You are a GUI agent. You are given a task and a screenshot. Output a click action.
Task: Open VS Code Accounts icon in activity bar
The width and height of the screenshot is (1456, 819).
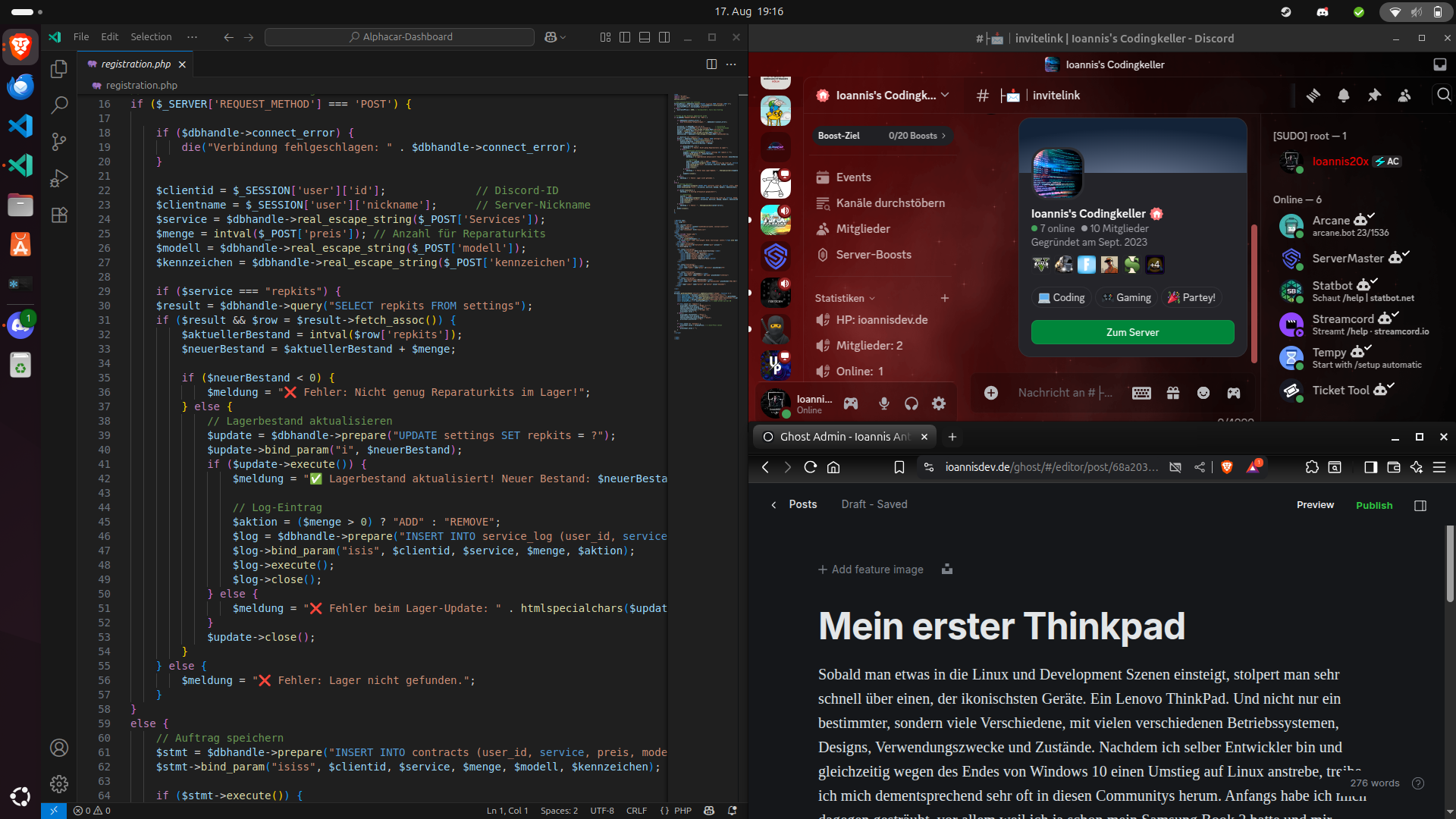[59, 748]
